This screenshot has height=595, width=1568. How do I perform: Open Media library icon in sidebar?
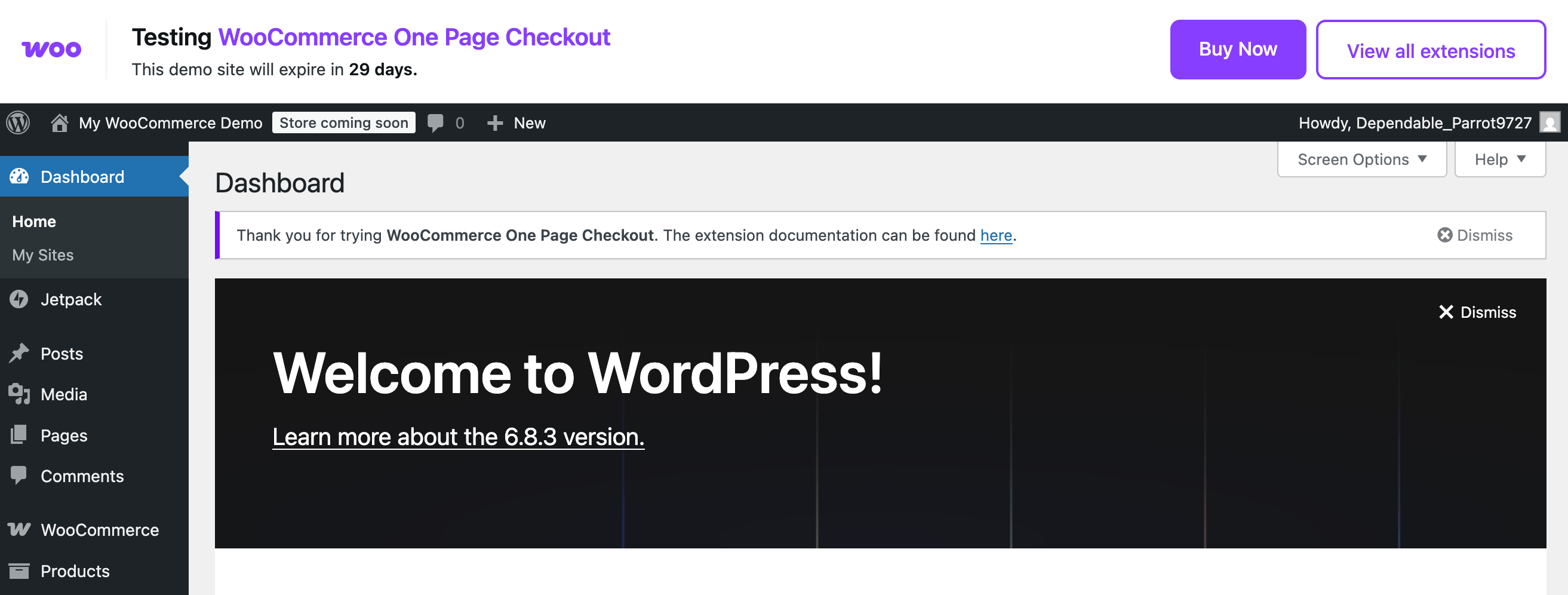click(x=19, y=394)
